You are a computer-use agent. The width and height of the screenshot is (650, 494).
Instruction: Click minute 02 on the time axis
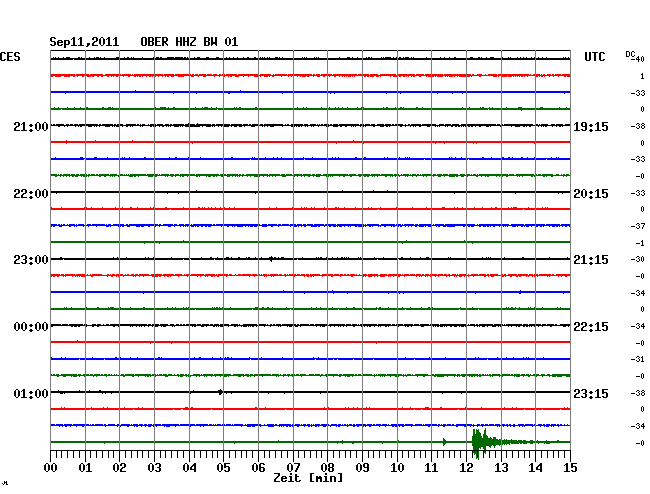(x=119, y=467)
